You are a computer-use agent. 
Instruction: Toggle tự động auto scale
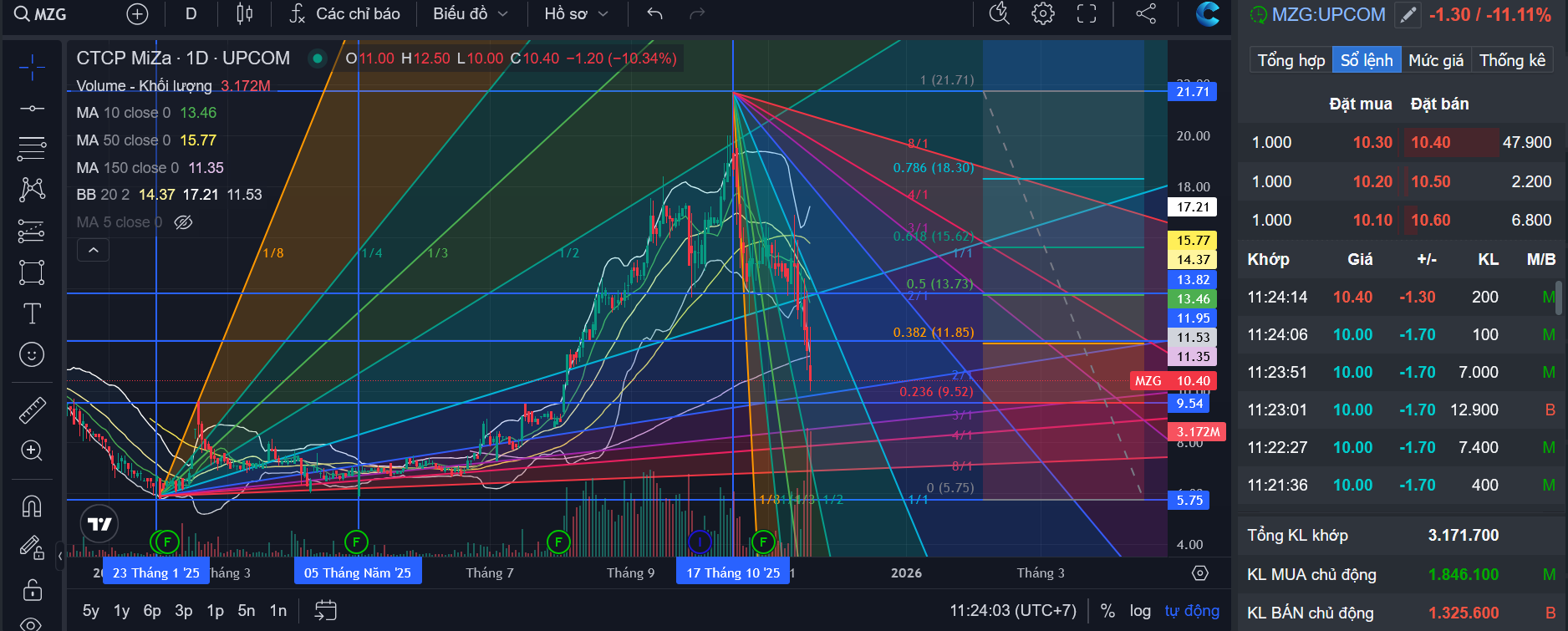click(x=1192, y=611)
